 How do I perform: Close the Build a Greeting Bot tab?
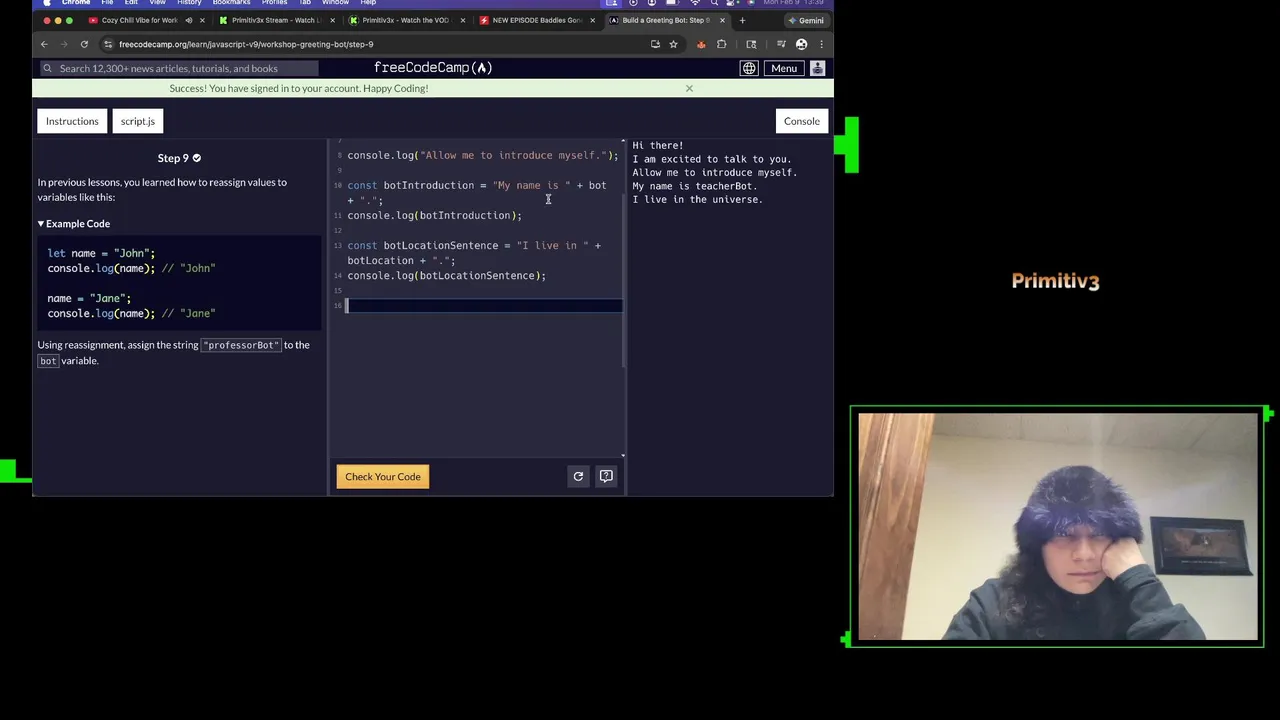click(x=722, y=20)
